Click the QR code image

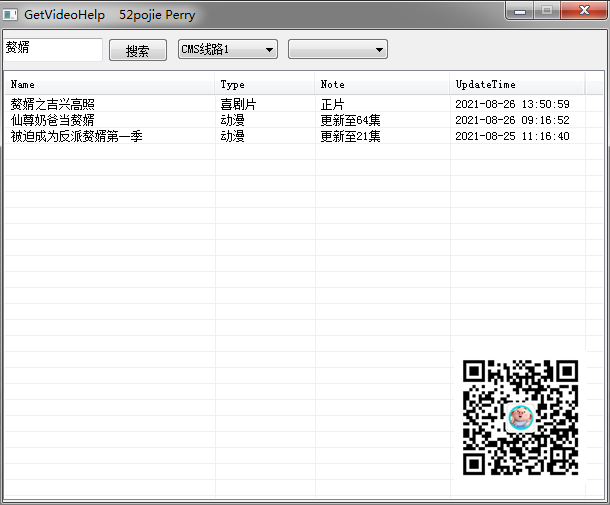[x=520, y=417]
